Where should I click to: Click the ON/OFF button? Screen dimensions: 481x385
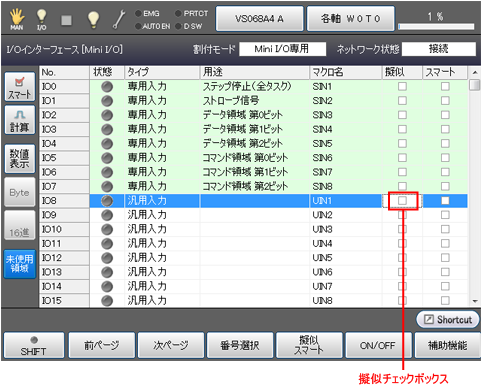[378, 345]
